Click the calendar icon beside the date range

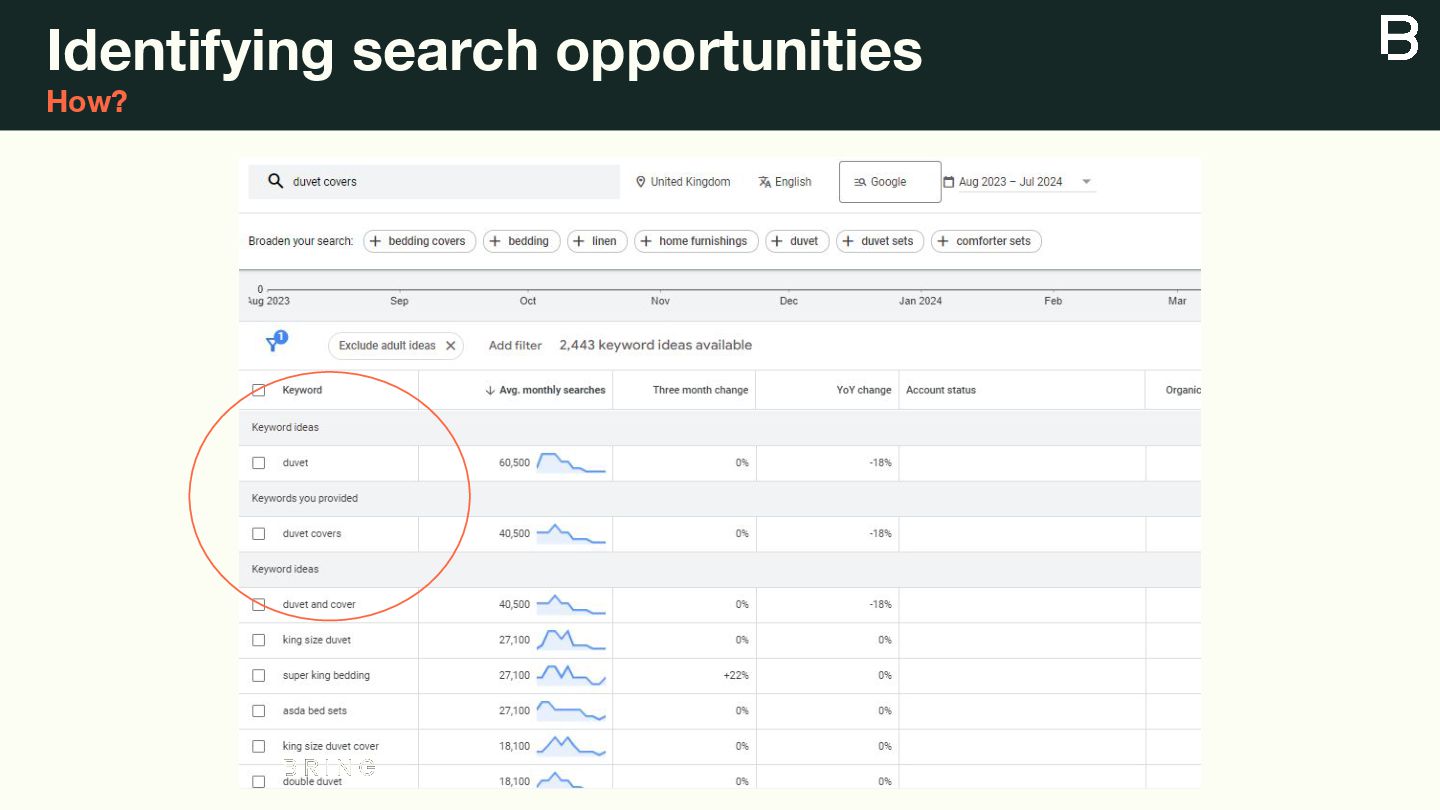pos(949,182)
